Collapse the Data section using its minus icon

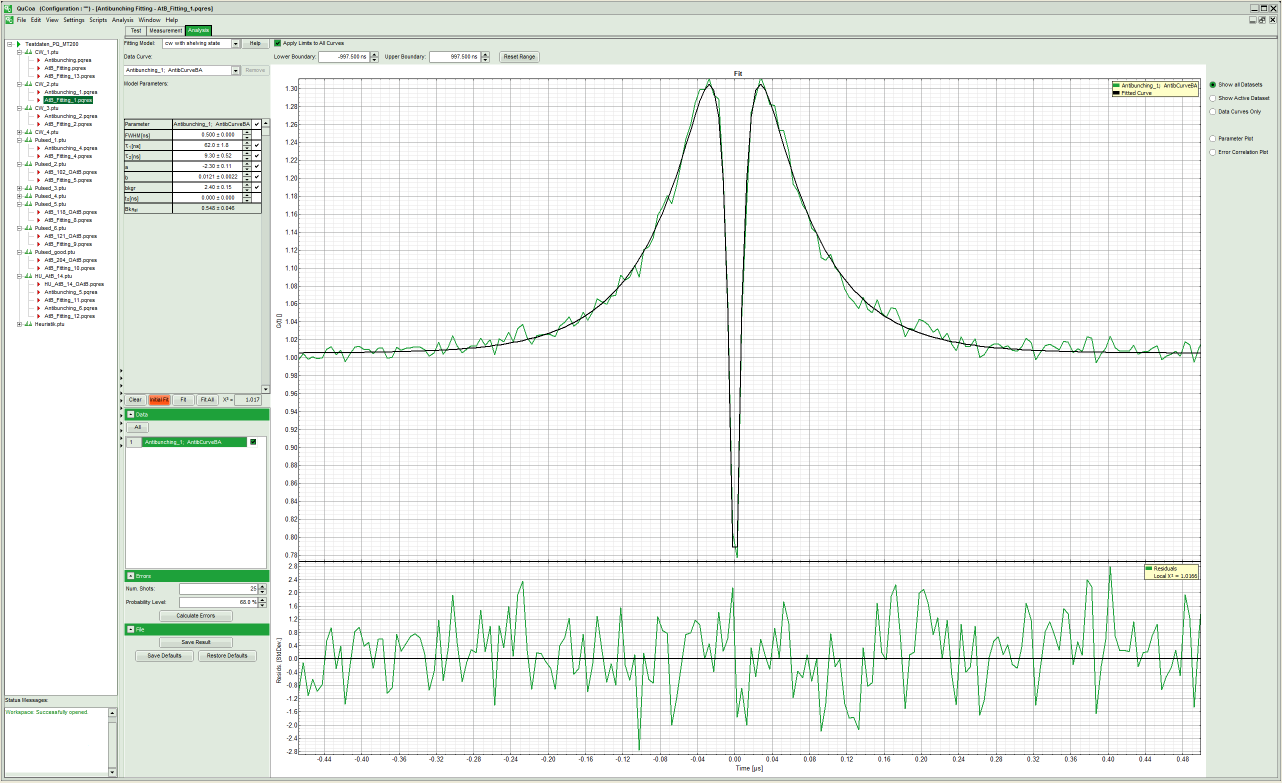point(131,413)
